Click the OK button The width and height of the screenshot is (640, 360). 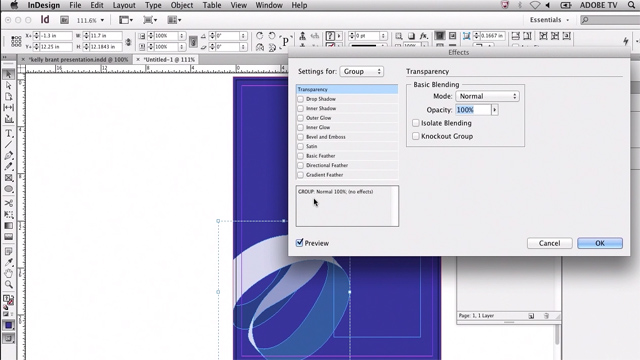(x=600, y=243)
